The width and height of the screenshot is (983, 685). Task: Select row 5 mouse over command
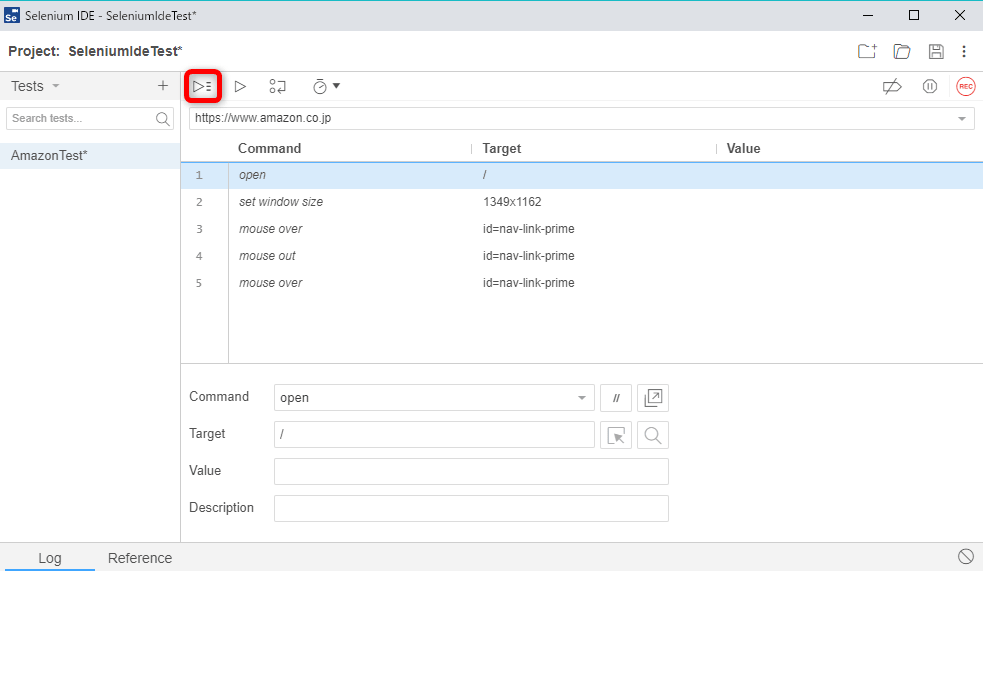[582, 283]
